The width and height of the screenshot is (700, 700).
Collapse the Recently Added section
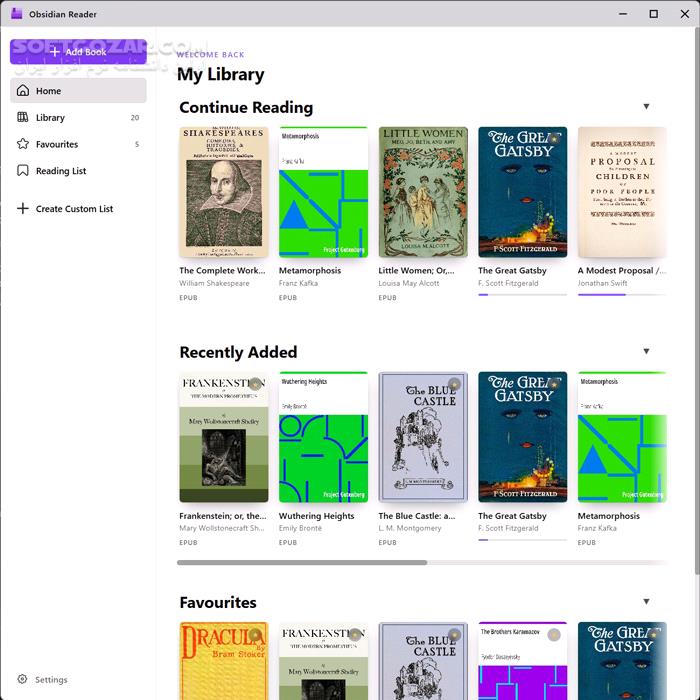pos(646,351)
